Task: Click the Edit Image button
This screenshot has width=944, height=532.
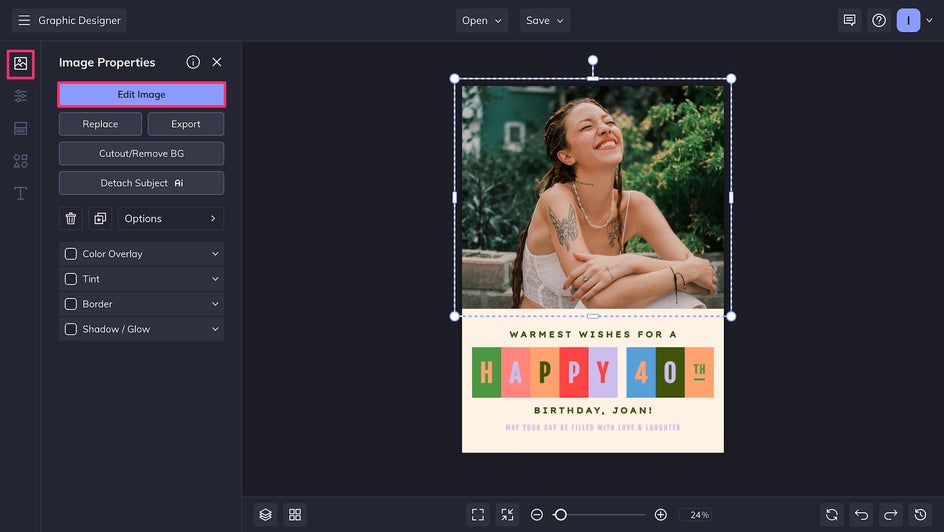Action: pyautogui.click(x=141, y=94)
